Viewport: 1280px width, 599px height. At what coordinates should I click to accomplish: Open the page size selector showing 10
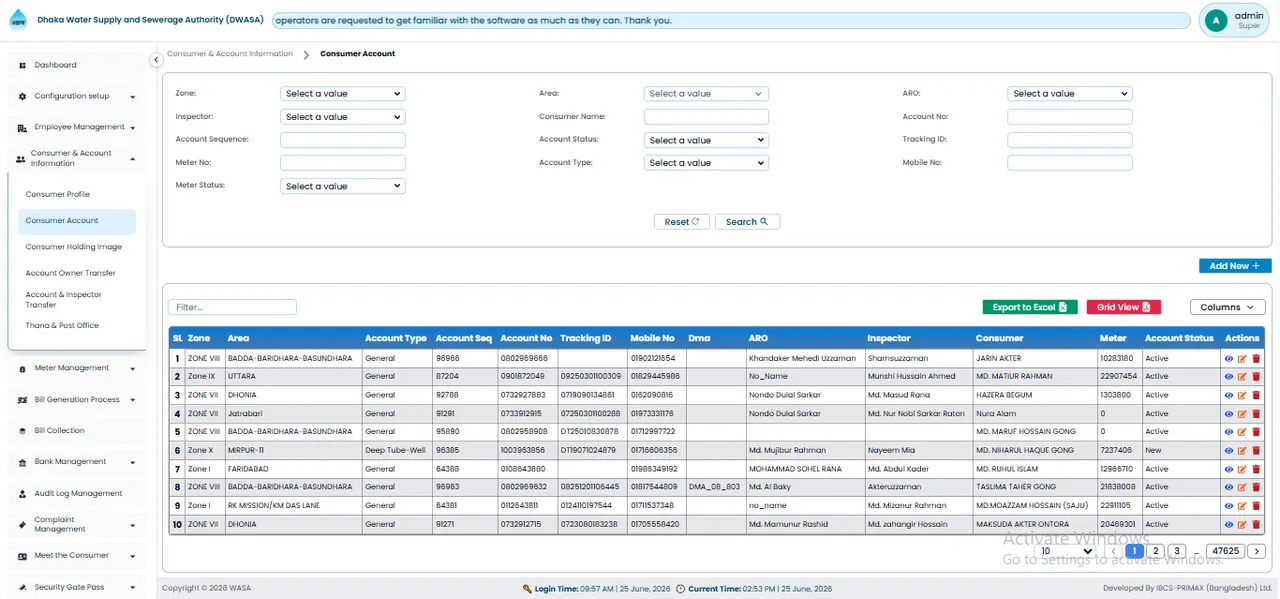[x=1066, y=551]
